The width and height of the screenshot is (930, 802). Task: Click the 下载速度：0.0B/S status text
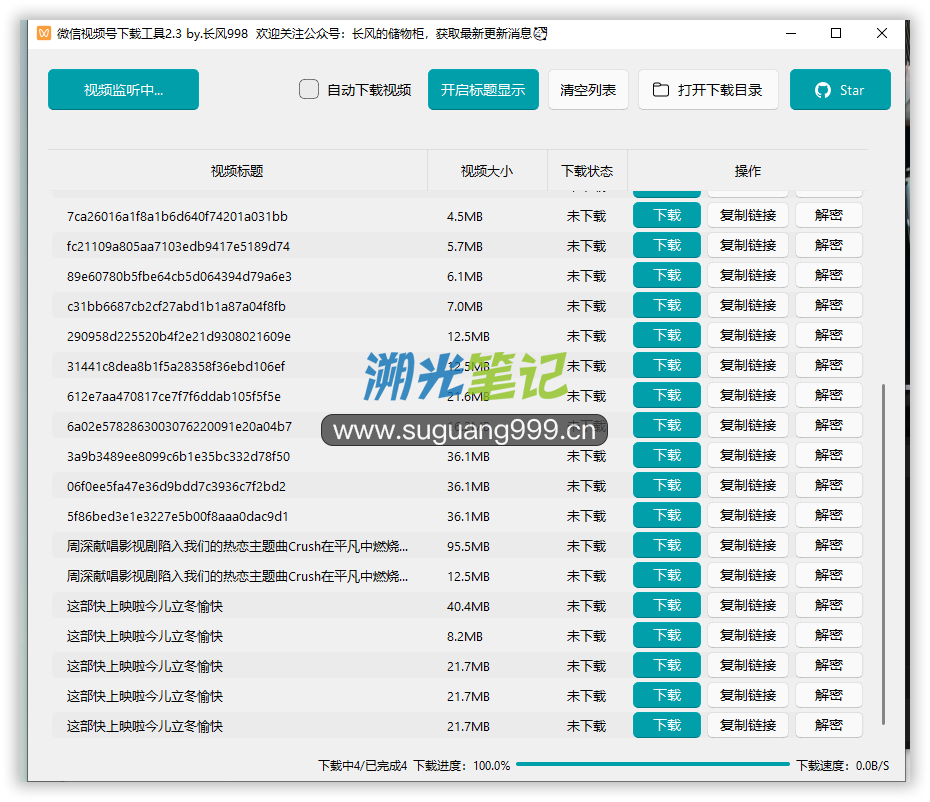(x=842, y=766)
